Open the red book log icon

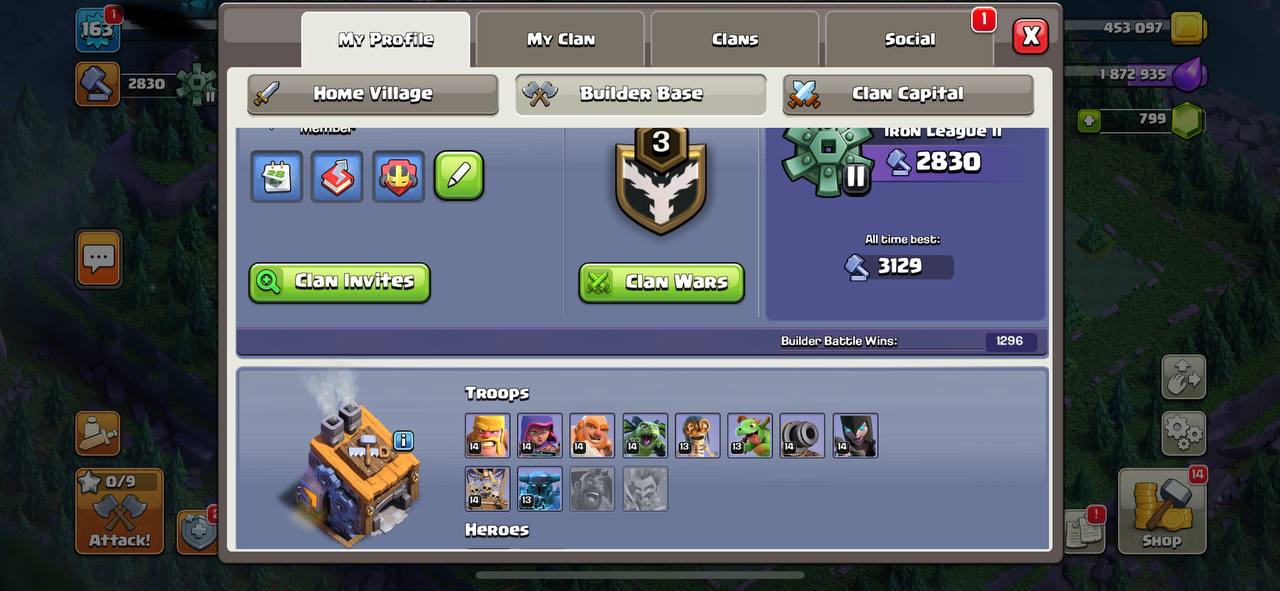pos(337,176)
